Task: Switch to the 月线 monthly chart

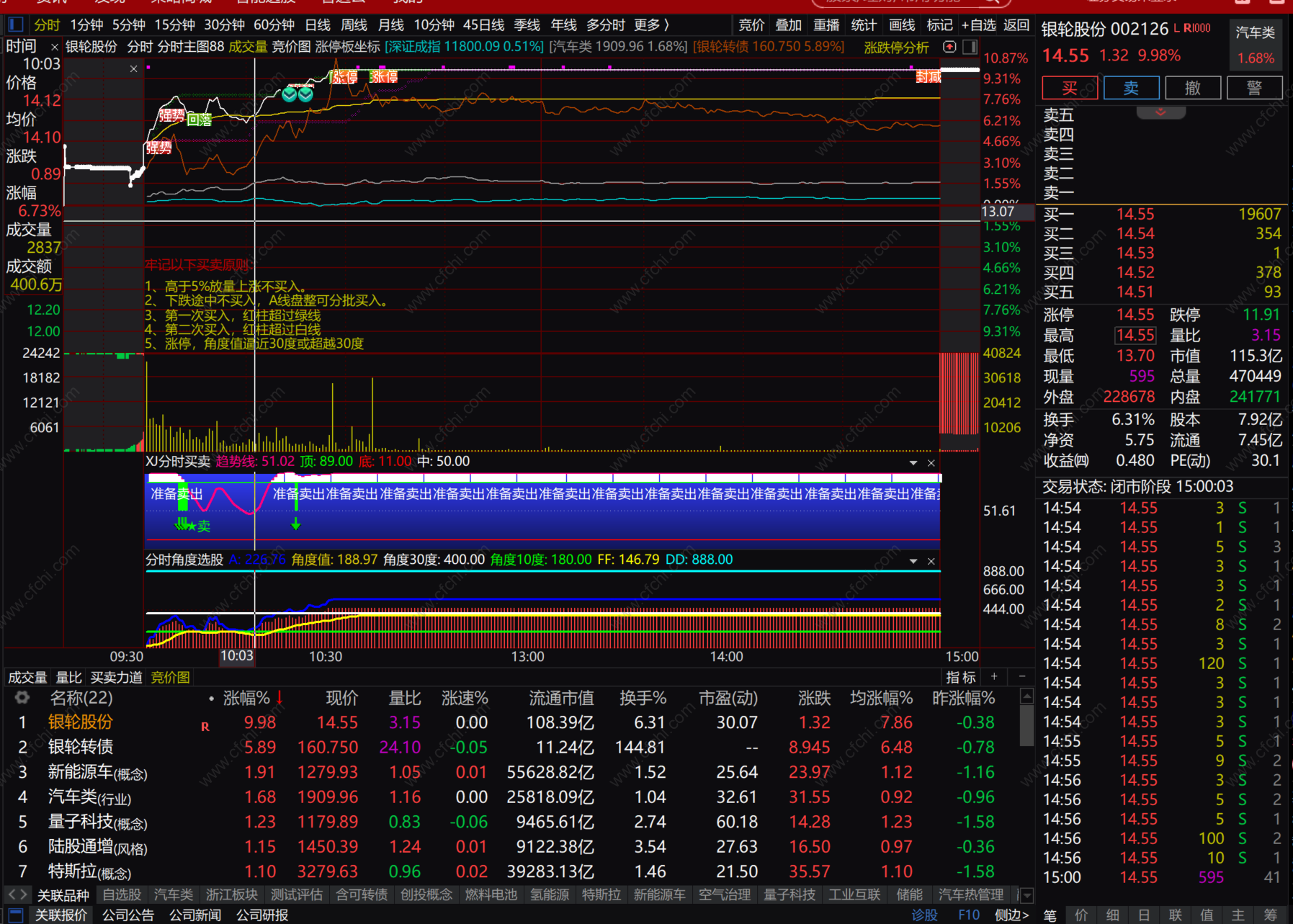Action: 391,25
